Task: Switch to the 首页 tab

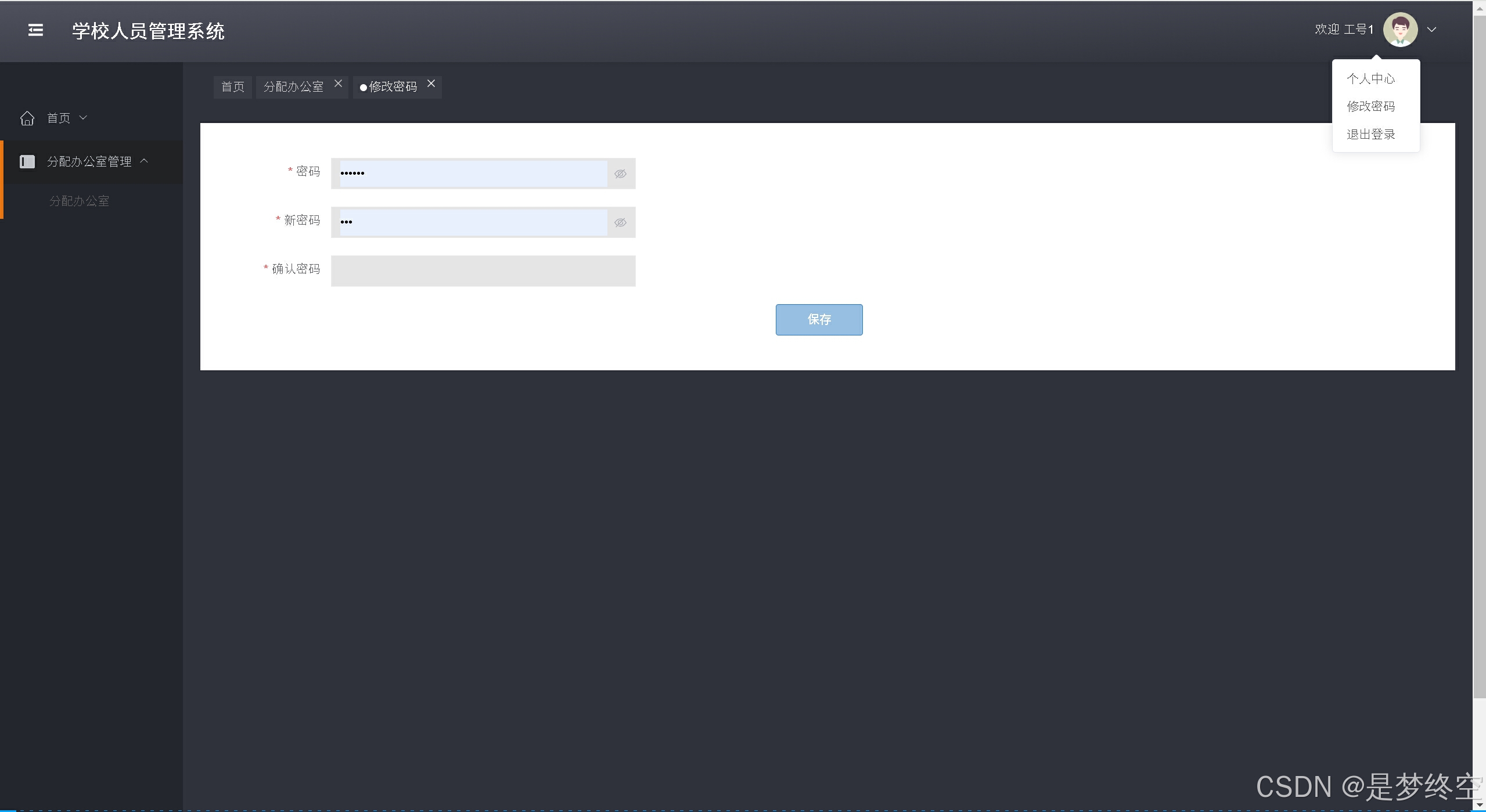Action: 233,87
